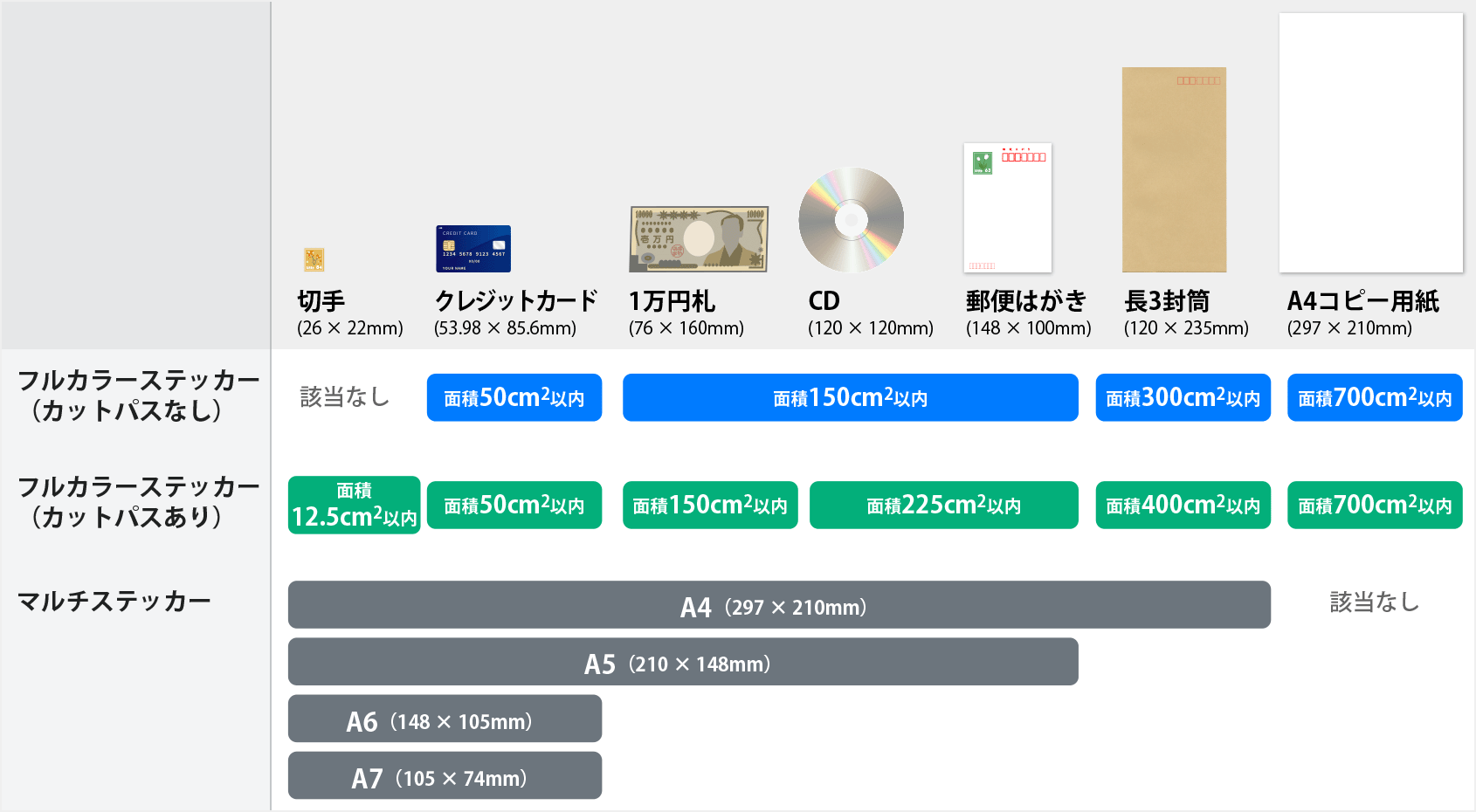Select the green 面積225cm²以内 button
1476x812 pixels.
pos(943,505)
